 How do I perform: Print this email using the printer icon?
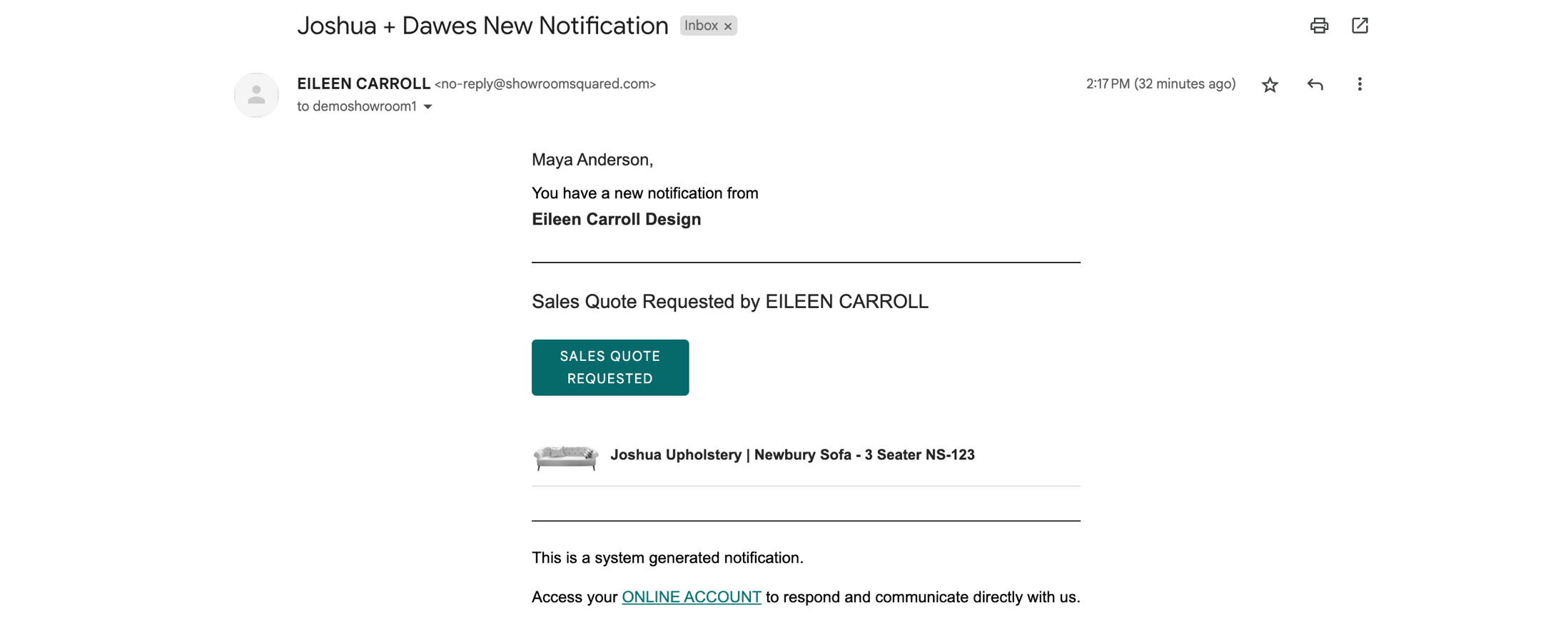tap(1319, 26)
